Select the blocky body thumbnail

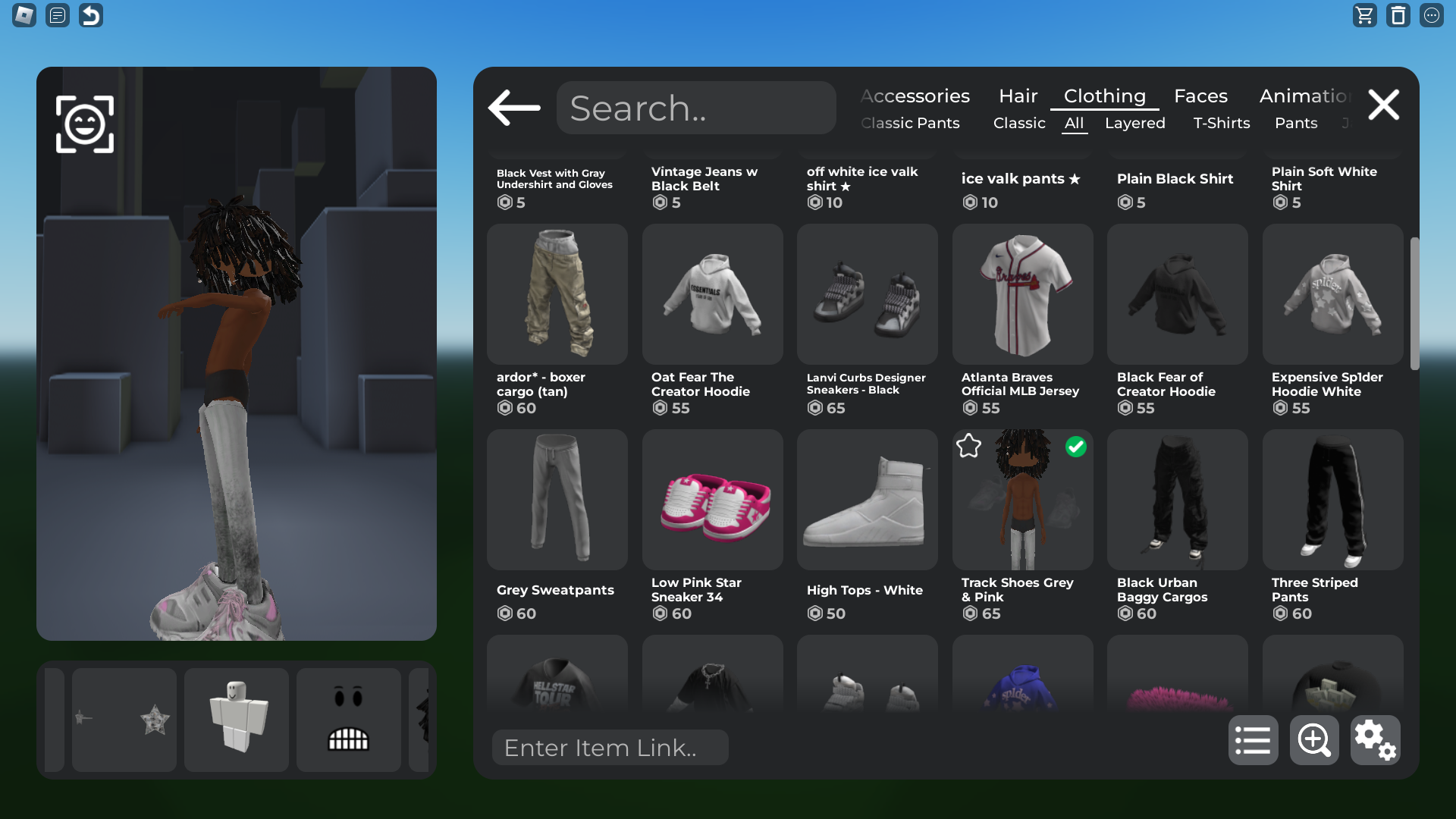pos(237,720)
